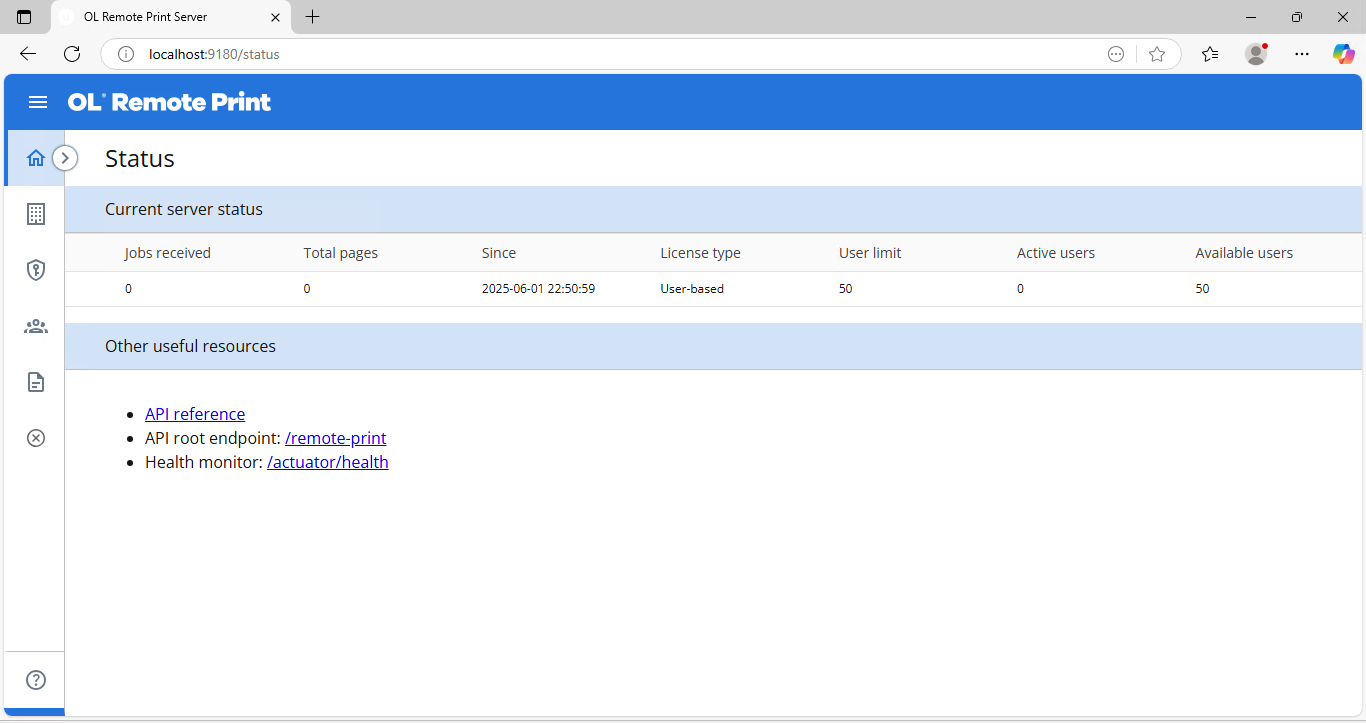
Task: Click the shield security sidebar icon
Action: pyautogui.click(x=36, y=270)
